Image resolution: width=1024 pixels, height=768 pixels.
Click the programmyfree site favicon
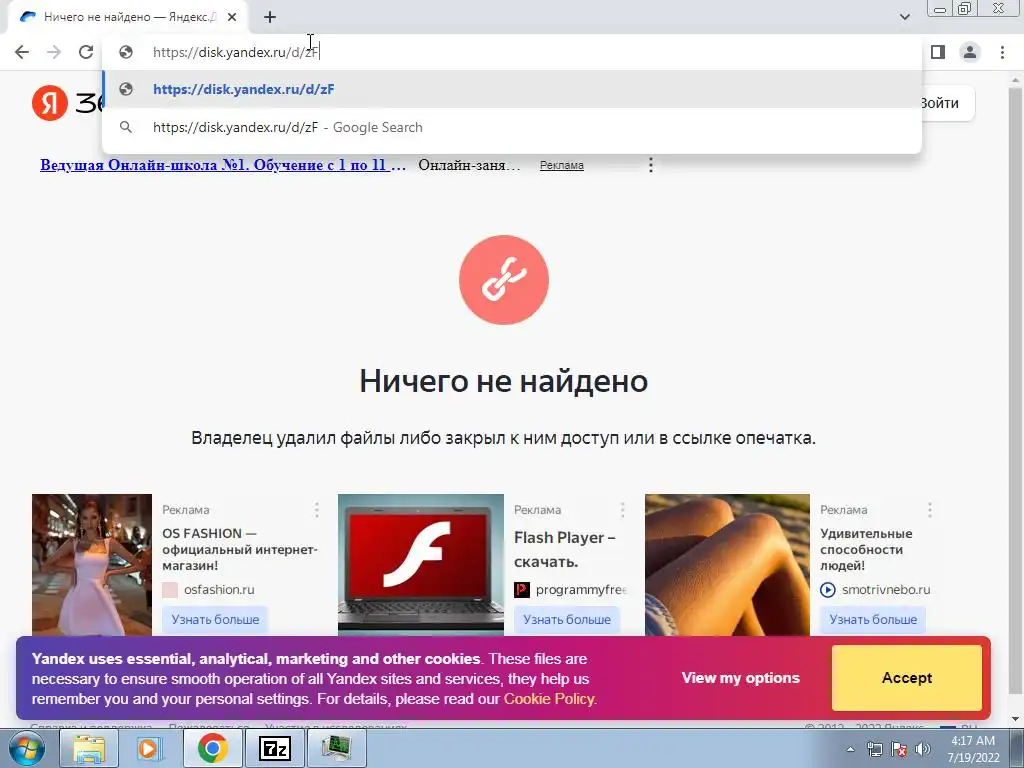522,590
